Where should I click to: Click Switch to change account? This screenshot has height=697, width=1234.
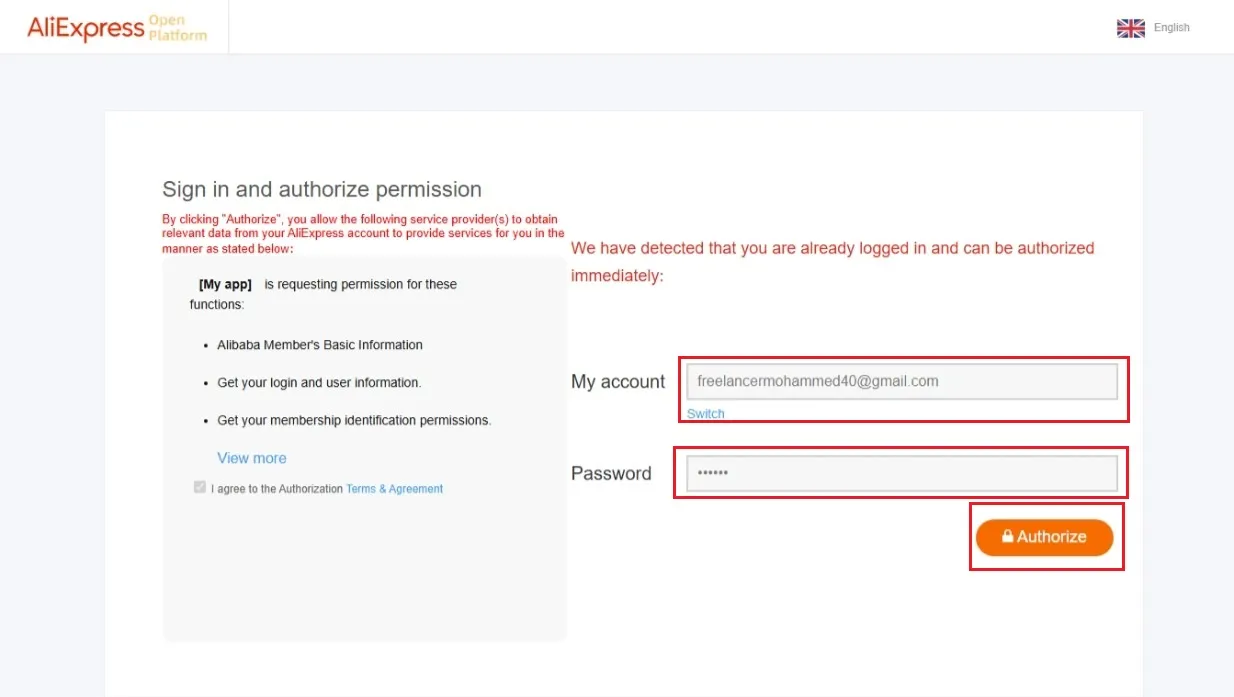point(705,413)
